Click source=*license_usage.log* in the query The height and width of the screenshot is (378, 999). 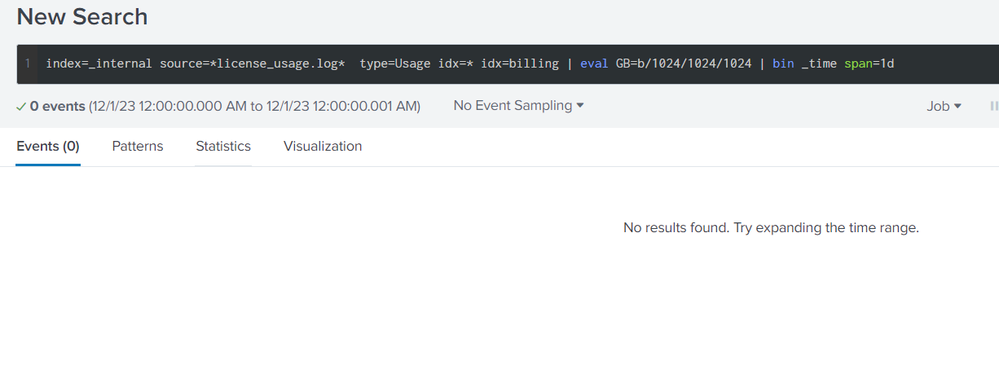252,64
